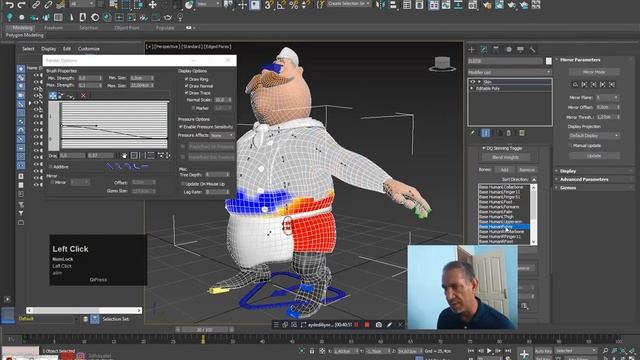Click Remove Modifier trash icon below modifier stack
The width and height of the screenshot is (640, 360).
[x=509, y=133]
